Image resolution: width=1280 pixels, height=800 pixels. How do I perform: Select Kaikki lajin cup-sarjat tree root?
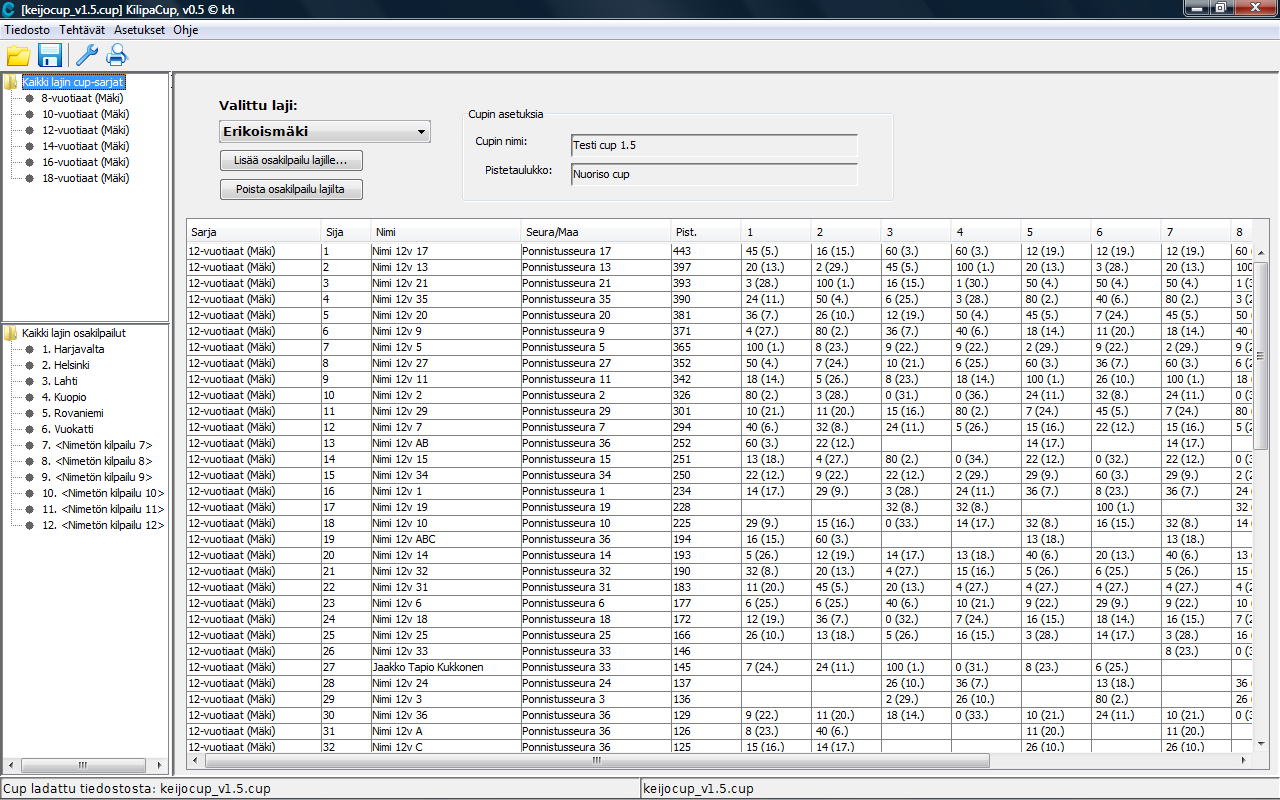tap(73, 82)
